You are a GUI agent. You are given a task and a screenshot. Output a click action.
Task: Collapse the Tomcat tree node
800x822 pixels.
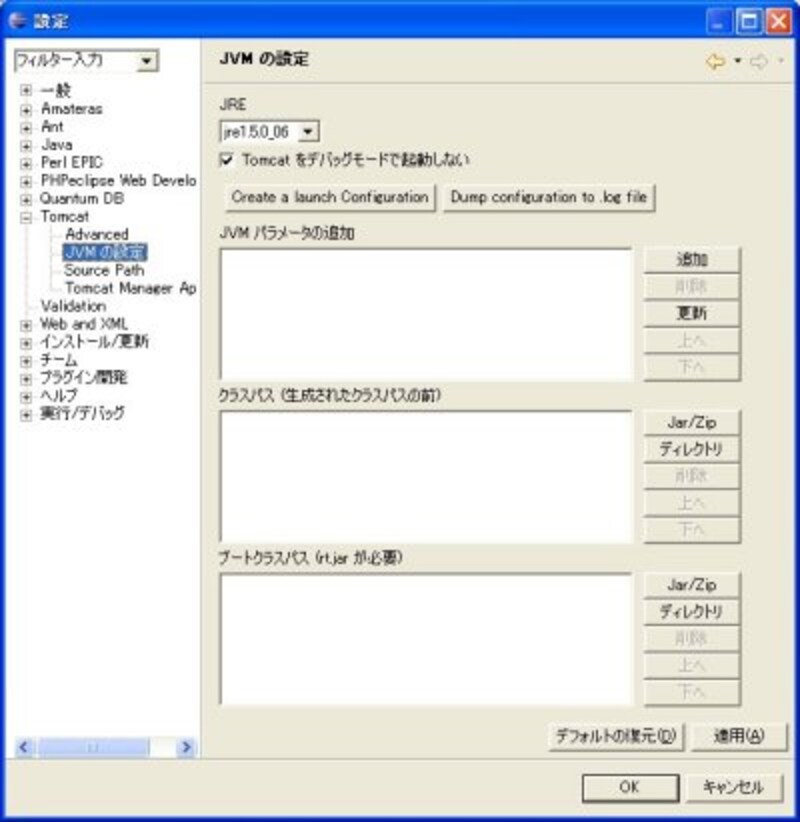[26, 217]
